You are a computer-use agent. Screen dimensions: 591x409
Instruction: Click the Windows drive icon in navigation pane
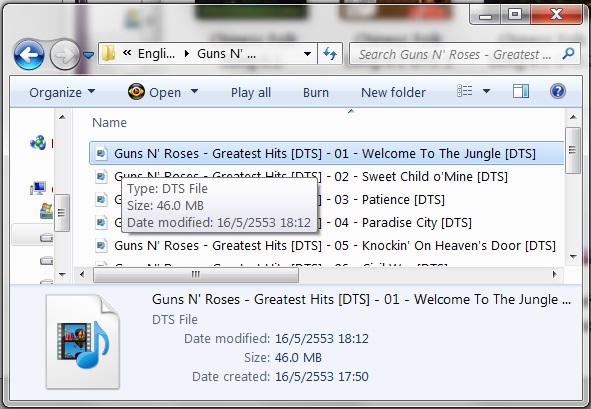(47, 210)
